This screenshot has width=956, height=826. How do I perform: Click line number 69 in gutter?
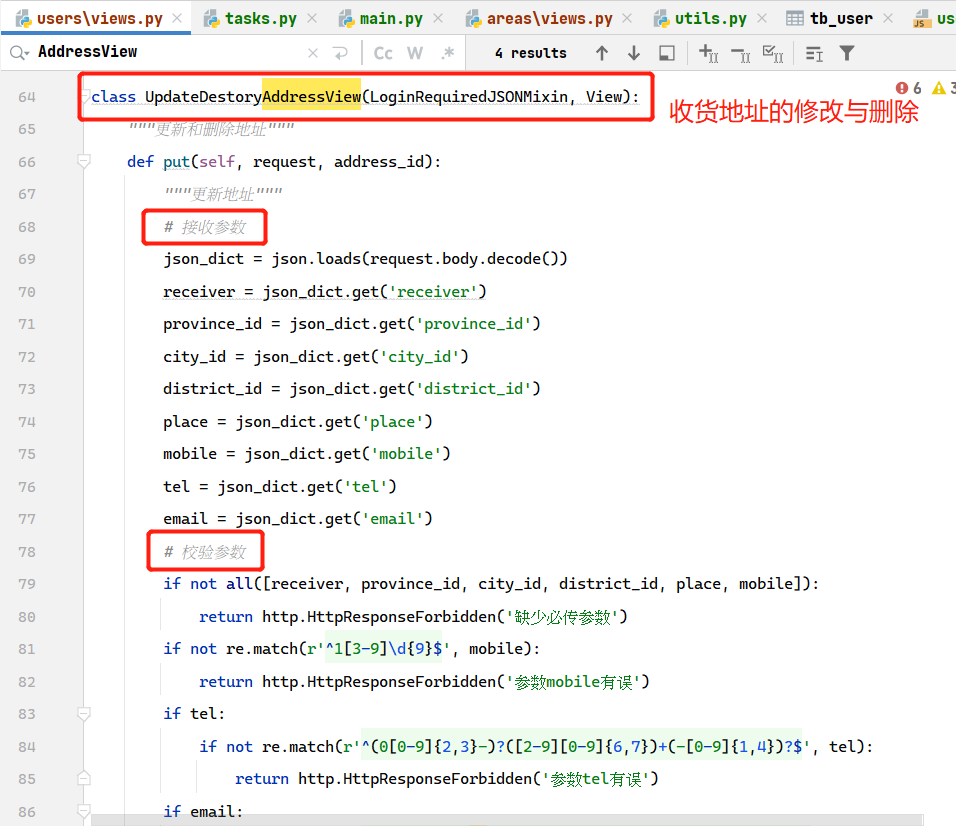27,259
